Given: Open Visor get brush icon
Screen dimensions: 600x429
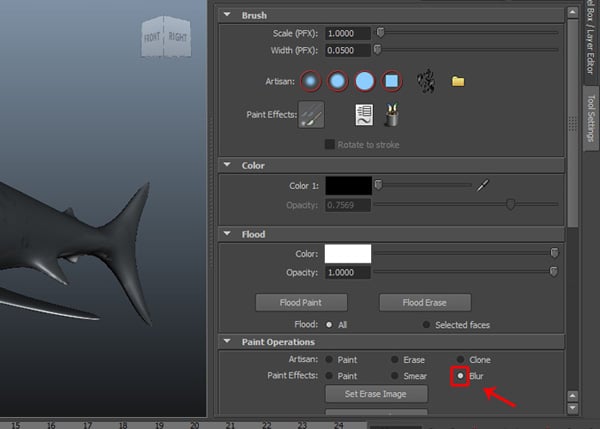Looking at the screenshot, I should click(x=391, y=114).
